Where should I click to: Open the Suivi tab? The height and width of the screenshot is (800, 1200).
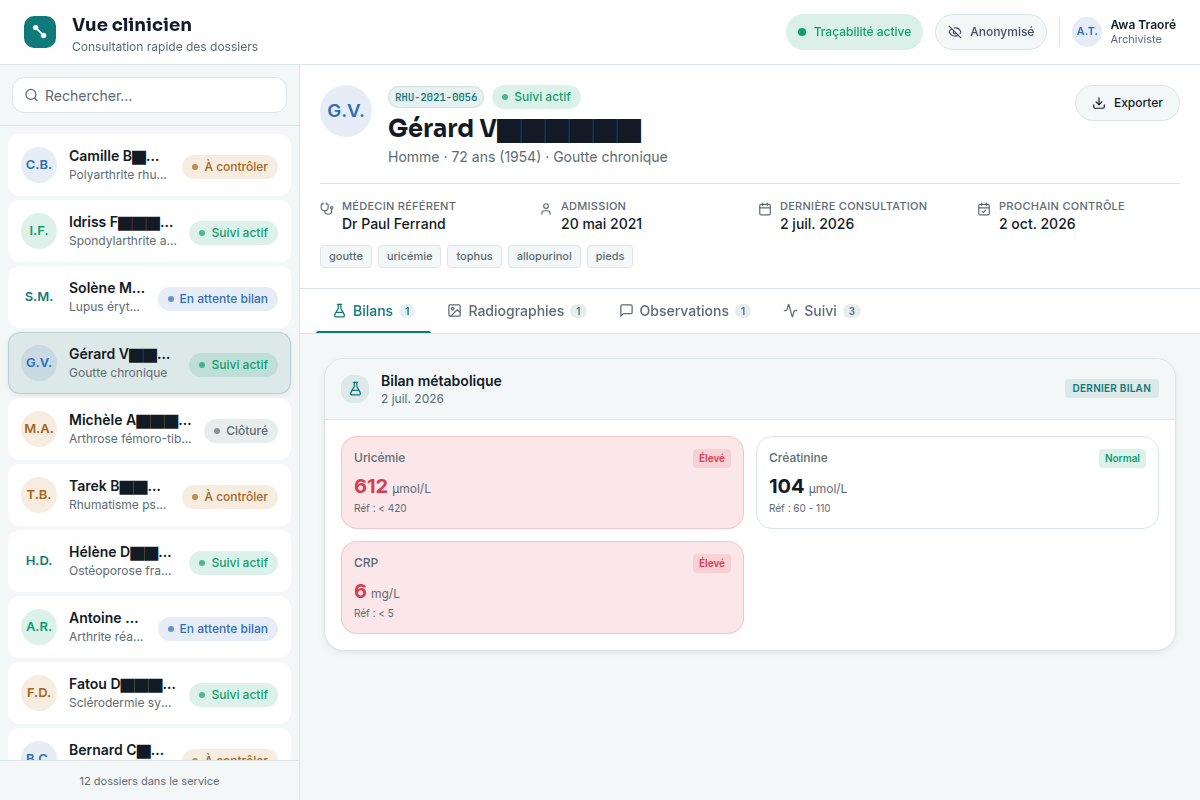[x=822, y=311]
